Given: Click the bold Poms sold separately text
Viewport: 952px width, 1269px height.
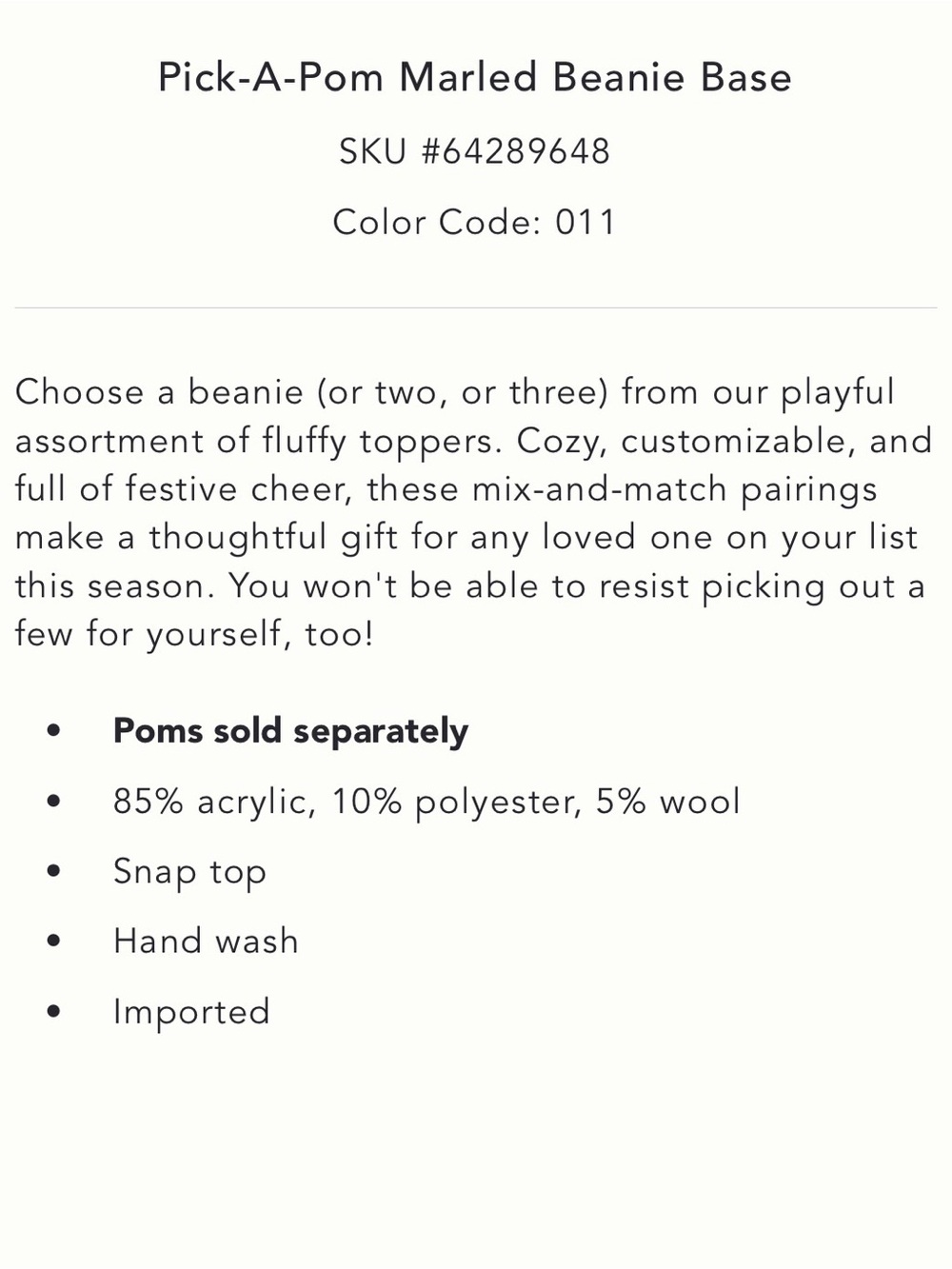Looking at the screenshot, I should (x=290, y=731).
